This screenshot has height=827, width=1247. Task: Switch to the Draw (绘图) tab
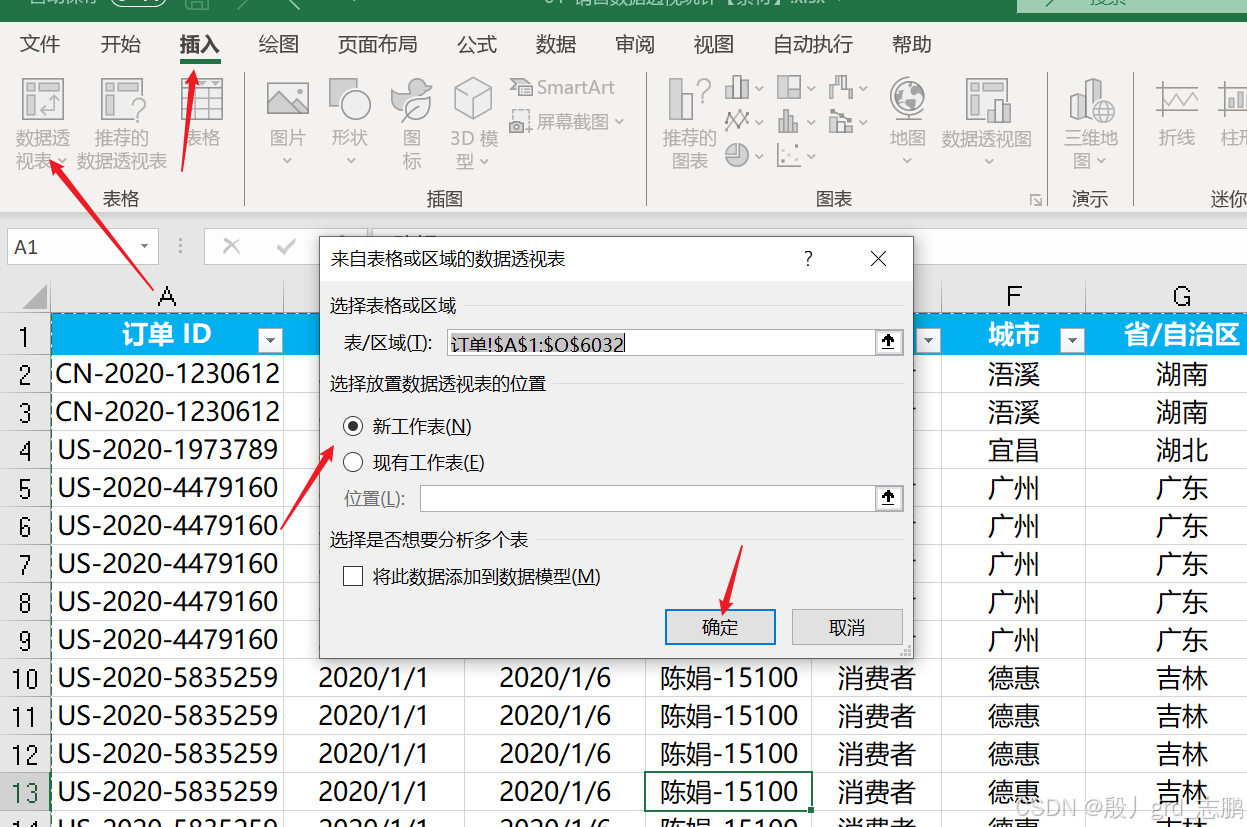point(278,44)
